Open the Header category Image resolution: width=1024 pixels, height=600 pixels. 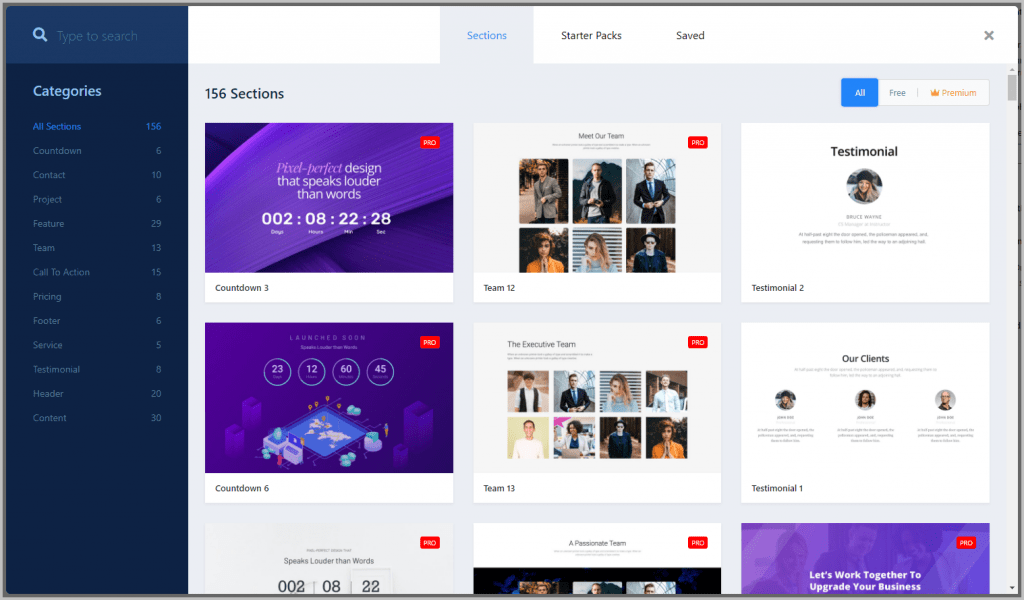[x=97, y=394]
